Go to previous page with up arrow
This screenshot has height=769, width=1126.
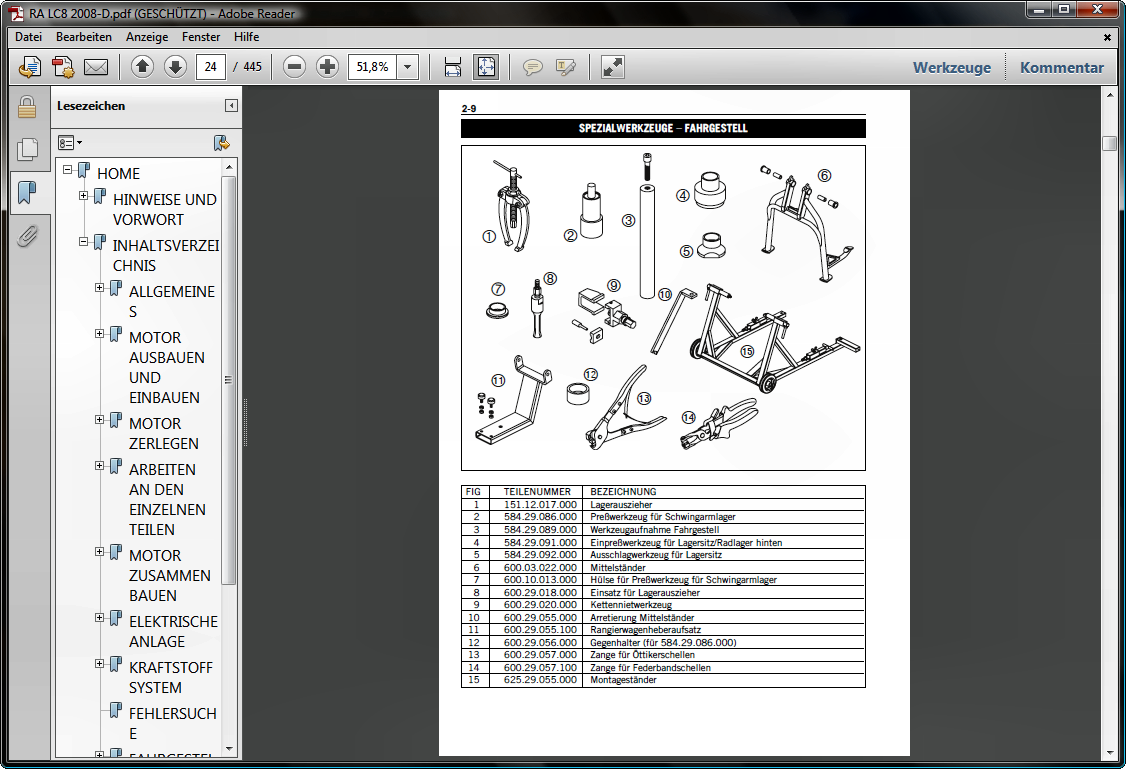(142, 68)
